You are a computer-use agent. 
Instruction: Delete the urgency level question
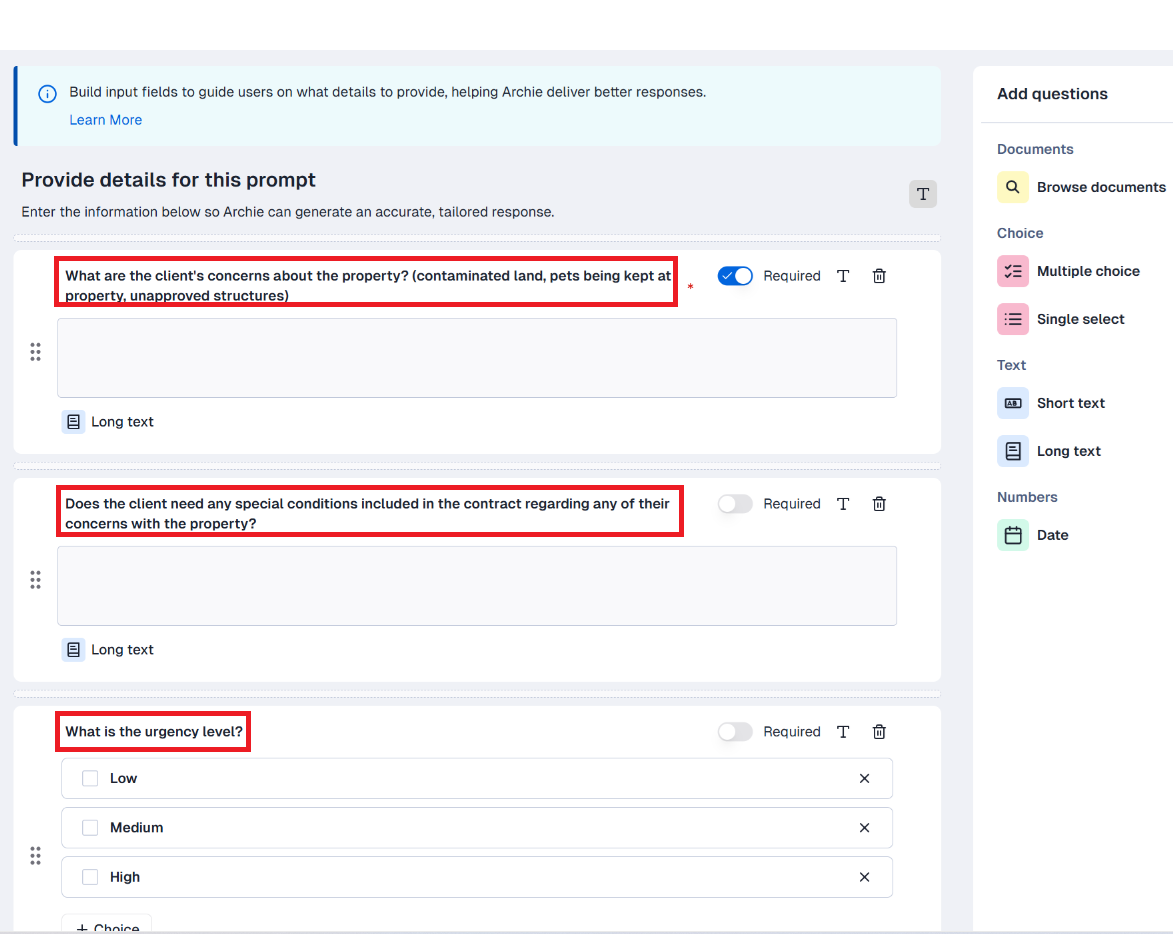879,732
